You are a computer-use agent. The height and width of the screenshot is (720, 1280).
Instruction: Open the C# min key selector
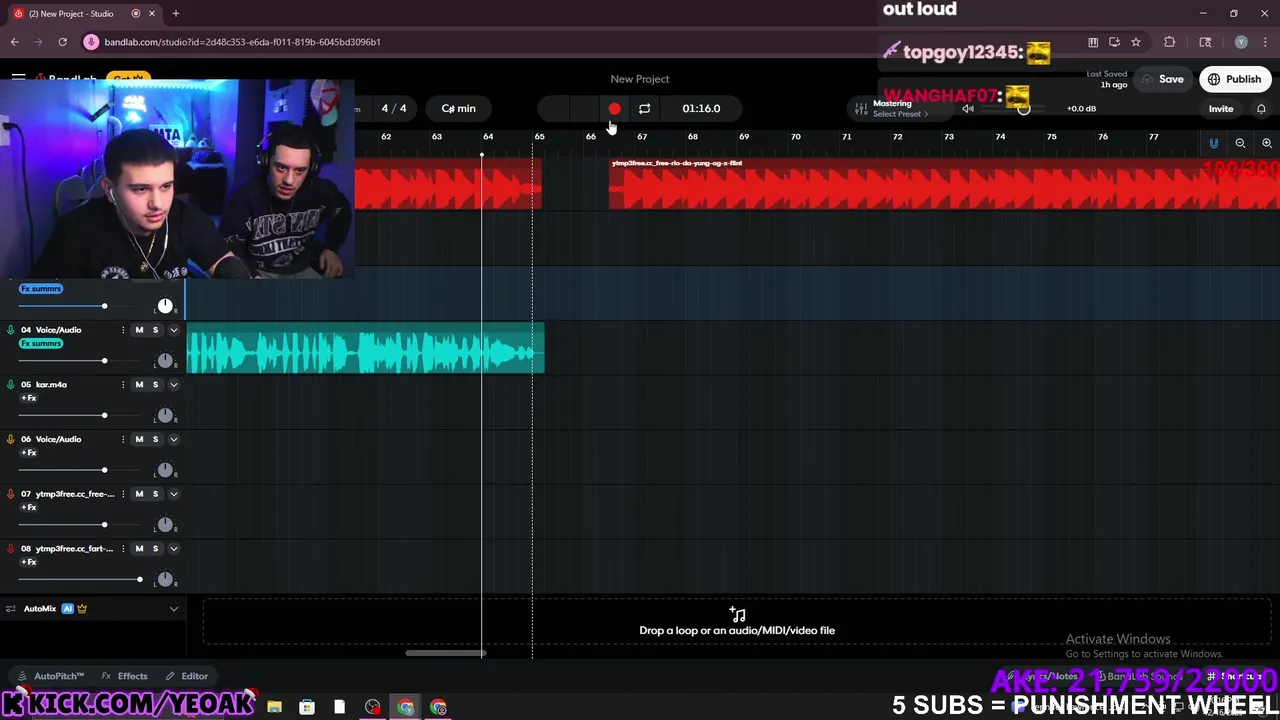459,108
